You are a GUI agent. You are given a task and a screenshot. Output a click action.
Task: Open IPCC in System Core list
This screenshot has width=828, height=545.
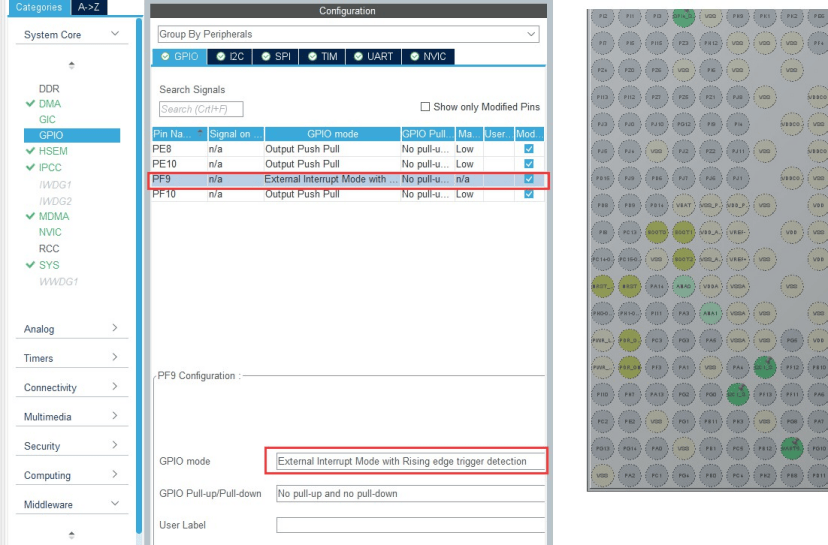pyautogui.click(x=50, y=167)
